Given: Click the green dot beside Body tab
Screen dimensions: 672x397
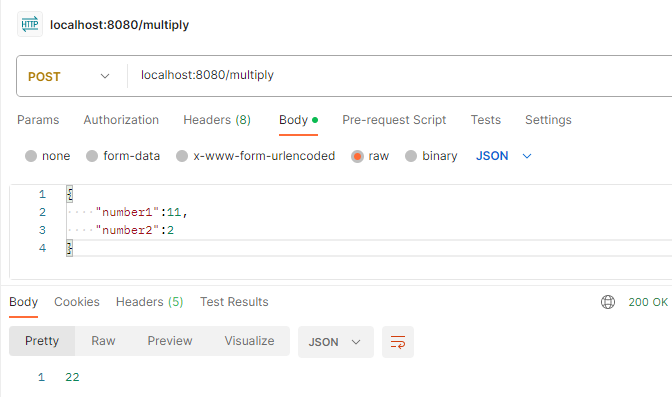Looking at the screenshot, I should pyautogui.click(x=315, y=120).
